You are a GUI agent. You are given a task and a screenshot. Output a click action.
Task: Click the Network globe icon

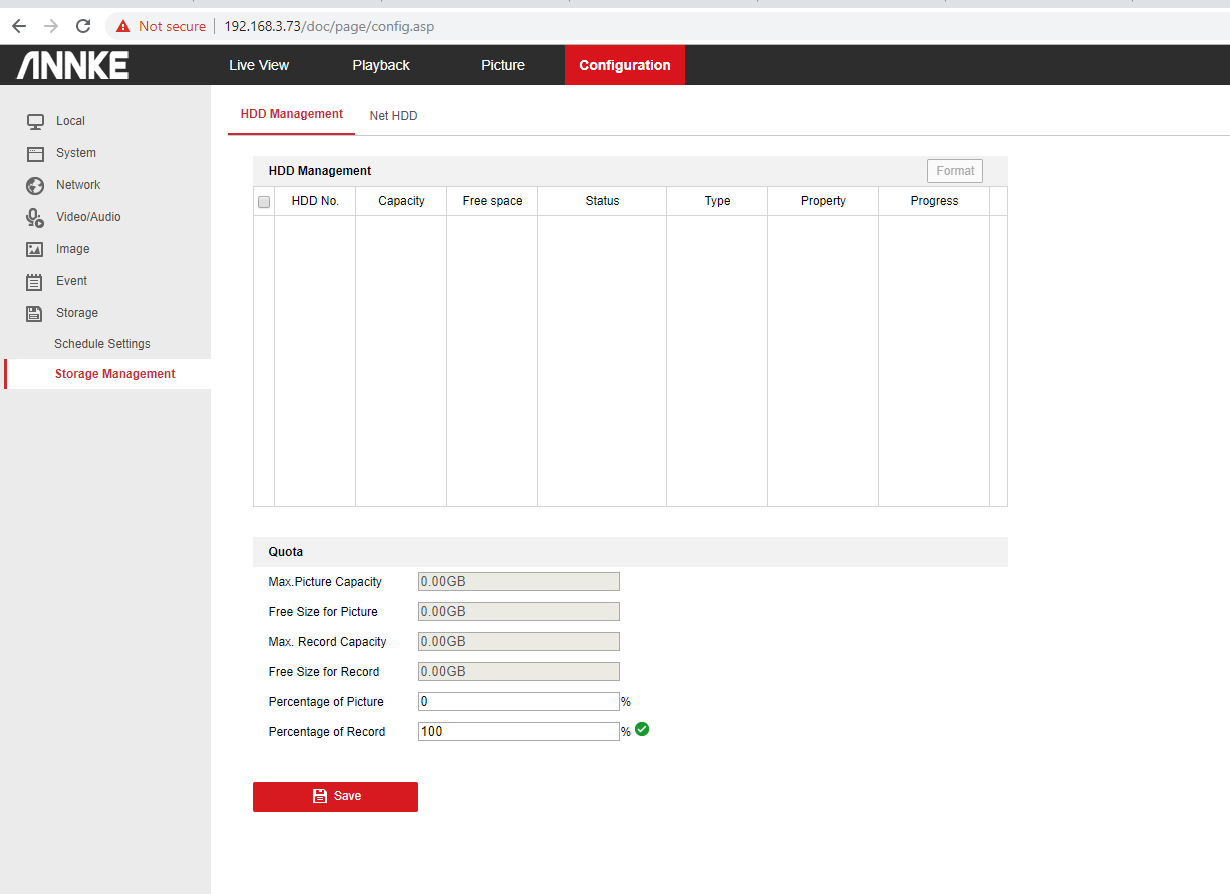click(35, 185)
